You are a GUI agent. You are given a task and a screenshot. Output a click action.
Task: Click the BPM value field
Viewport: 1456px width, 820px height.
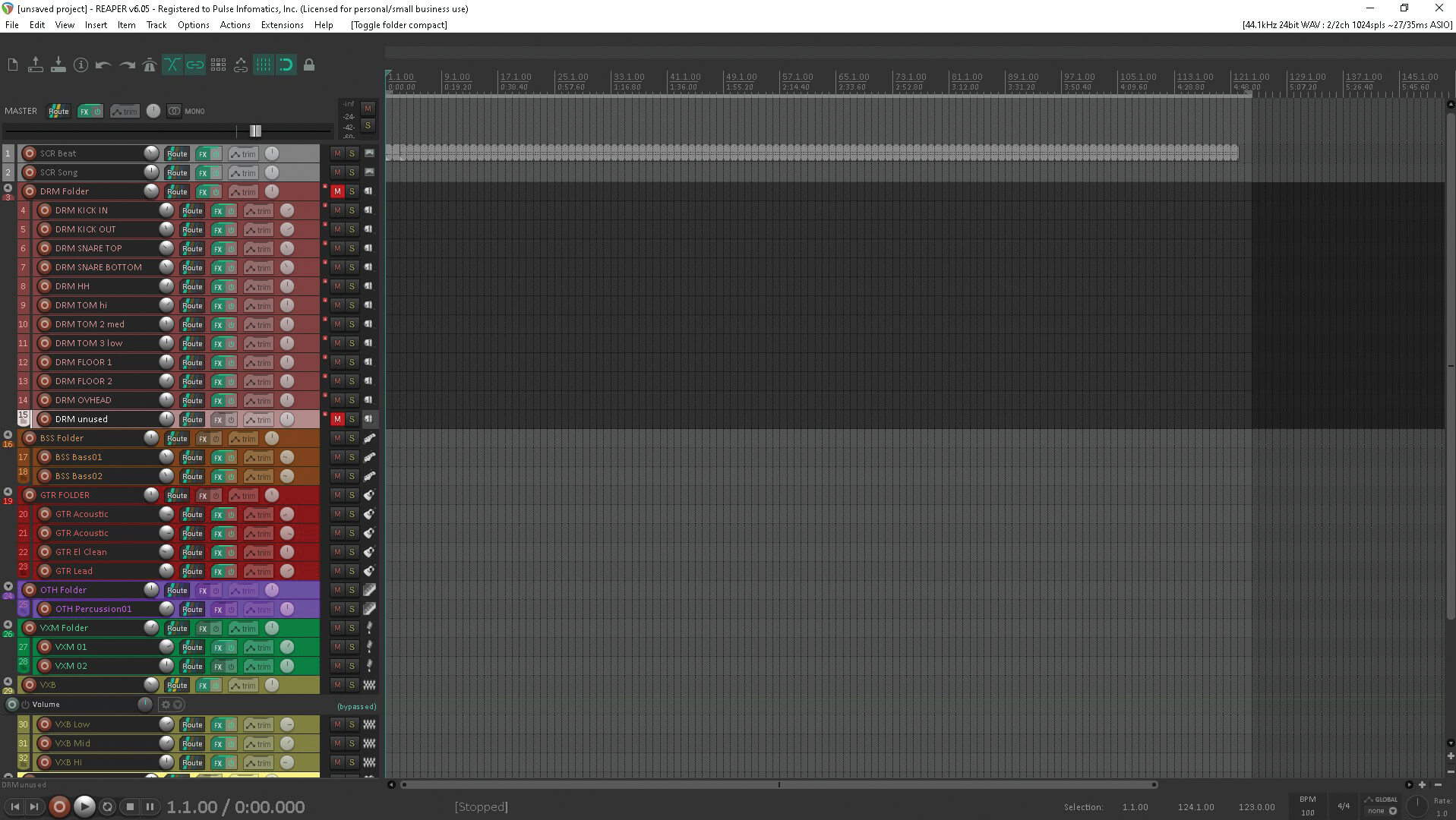tap(1307, 812)
